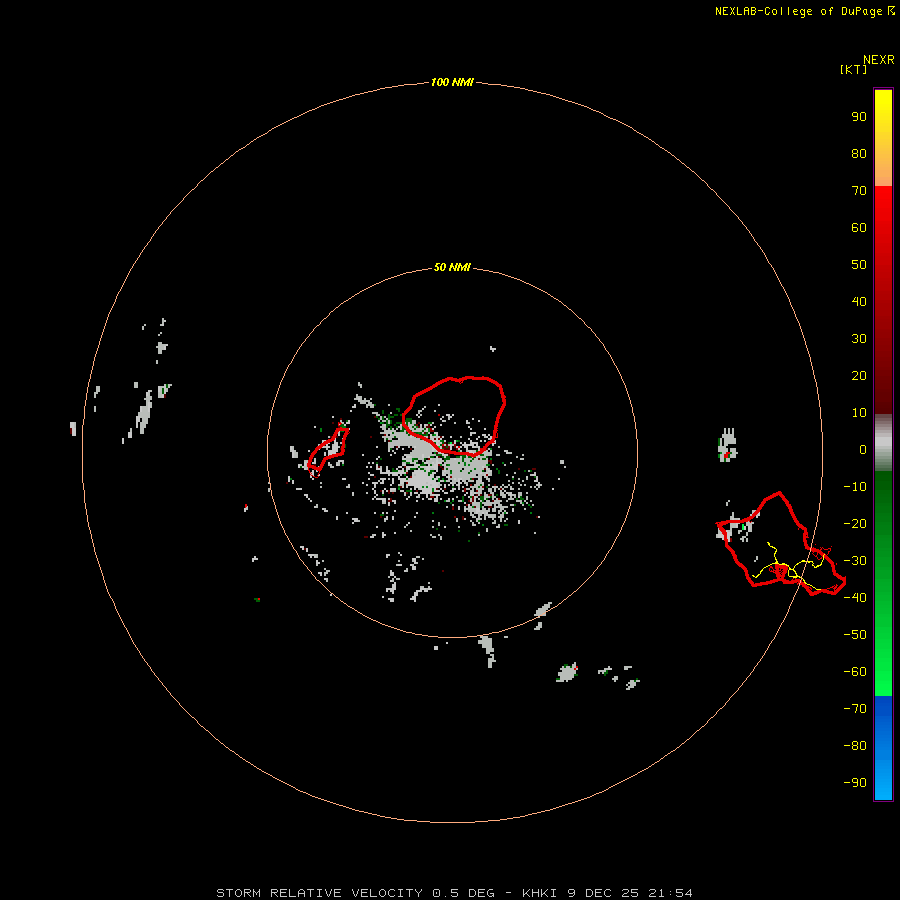This screenshot has height=900, width=900.
Task: Click the STORM RELATIVE VELOCITY caption text
Action: click(x=455, y=893)
